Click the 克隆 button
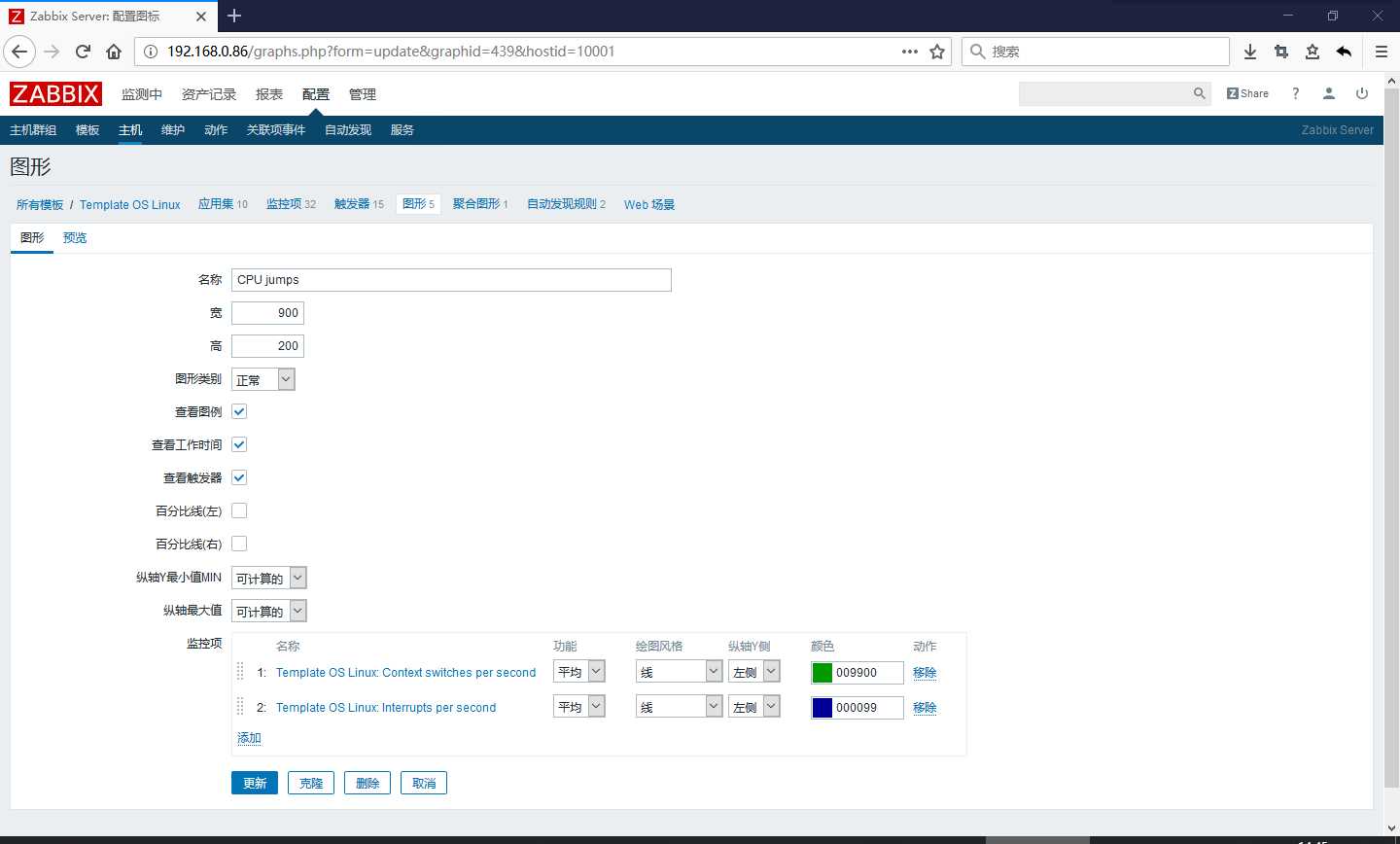Viewport: 1400px width, 844px height. 311,783
